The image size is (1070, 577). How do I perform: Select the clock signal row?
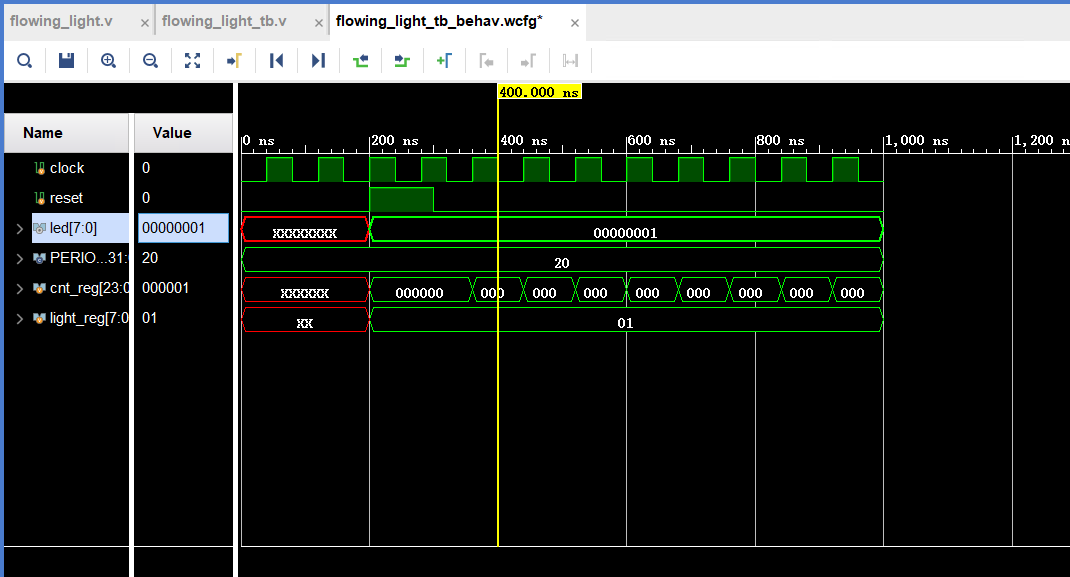coord(66,168)
